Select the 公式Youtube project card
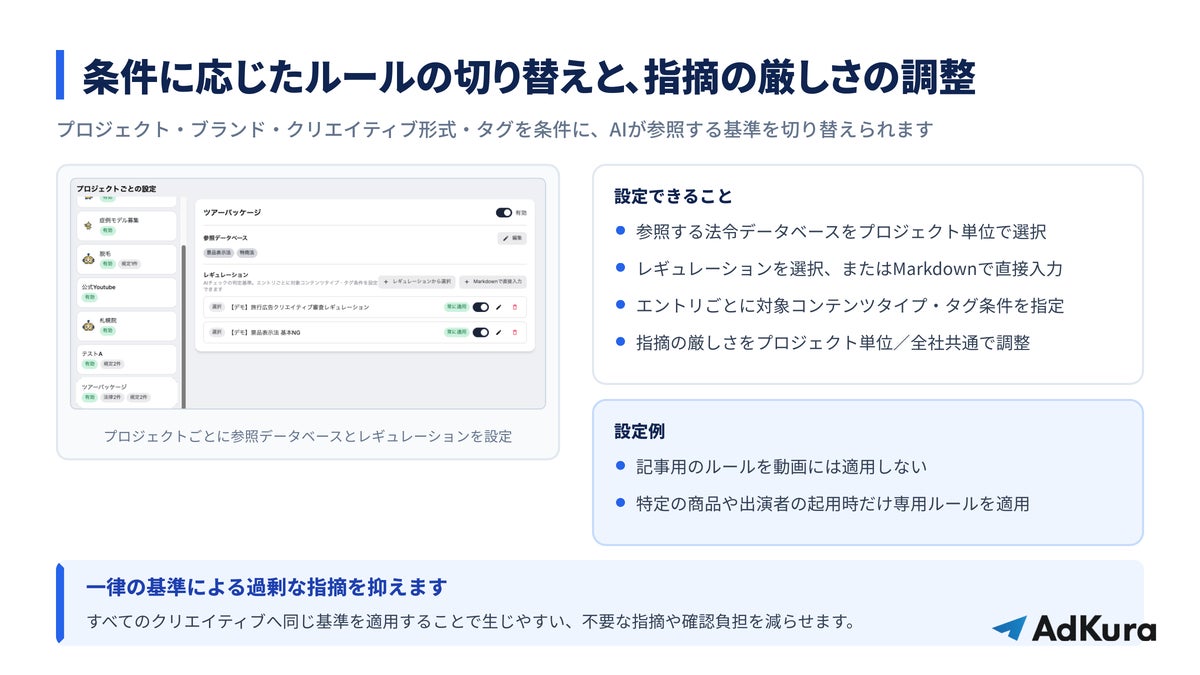1200x675 pixels. click(x=127, y=292)
